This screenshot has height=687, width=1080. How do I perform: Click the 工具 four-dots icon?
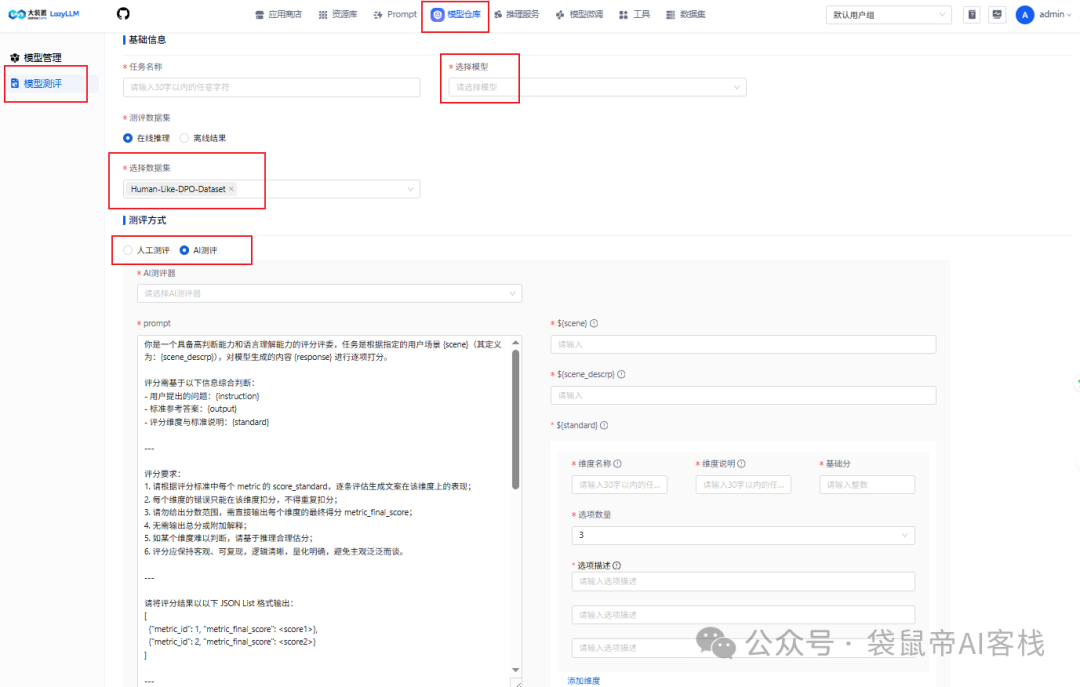(x=623, y=14)
